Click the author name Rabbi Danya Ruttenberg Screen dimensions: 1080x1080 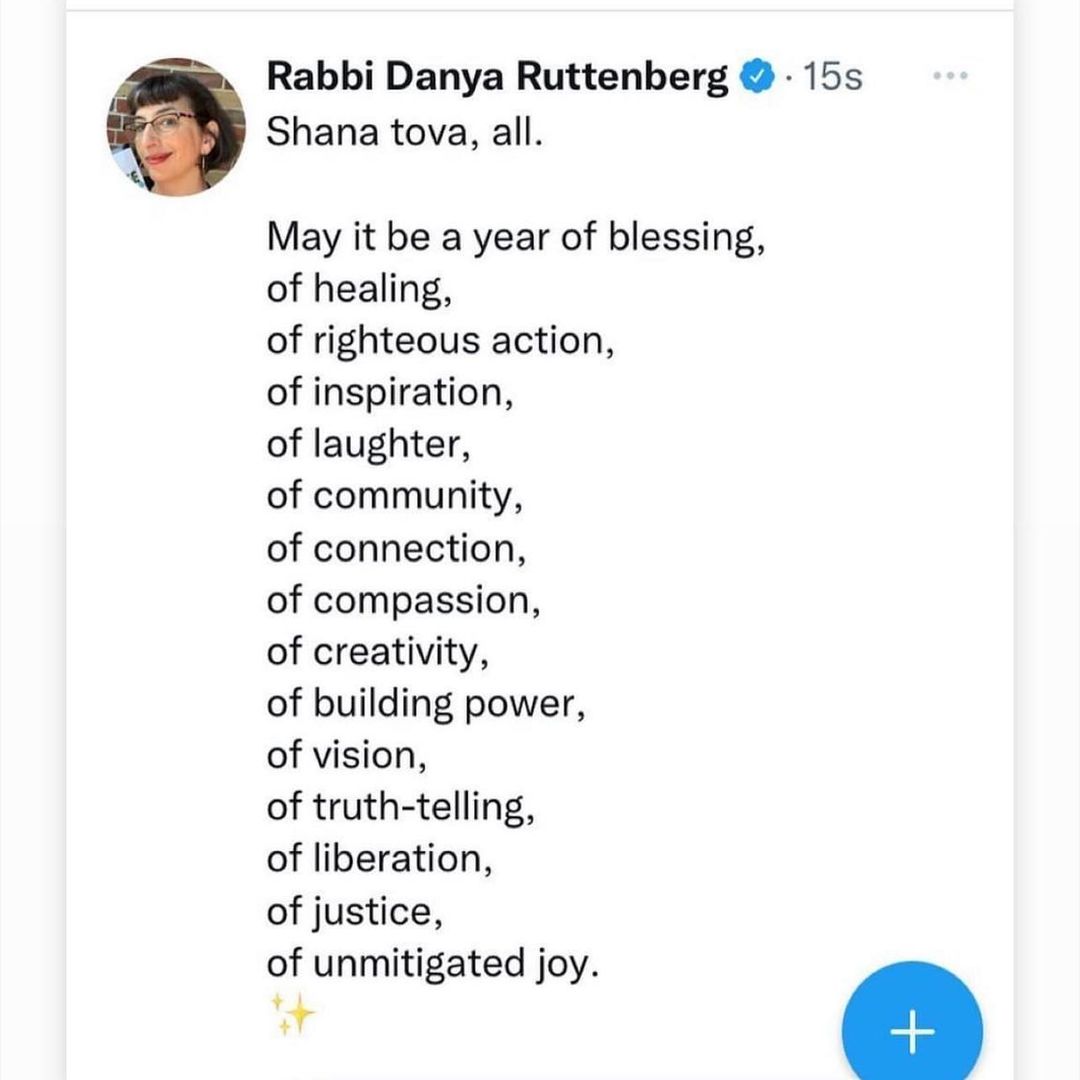(x=497, y=77)
